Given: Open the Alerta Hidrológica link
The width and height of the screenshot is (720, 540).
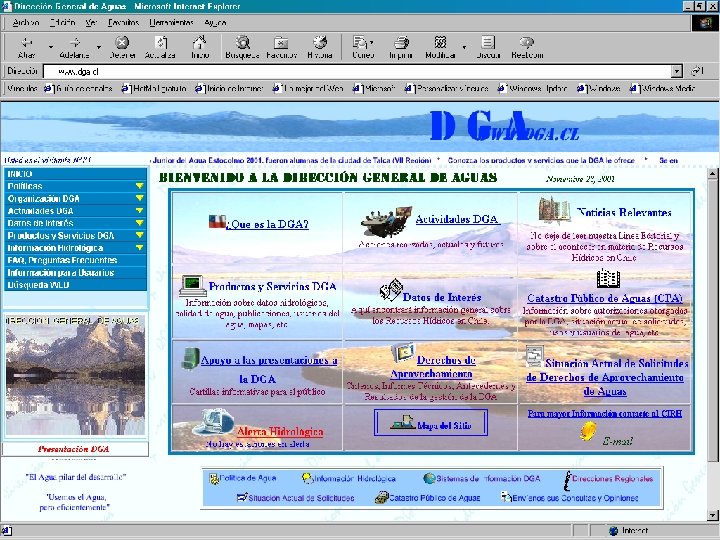Looking at the screenshot, I should (x=280, y=432).
